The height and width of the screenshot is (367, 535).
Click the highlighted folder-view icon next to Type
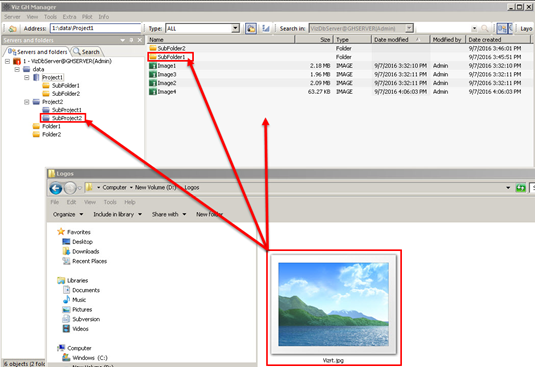[x=251, y=29]
